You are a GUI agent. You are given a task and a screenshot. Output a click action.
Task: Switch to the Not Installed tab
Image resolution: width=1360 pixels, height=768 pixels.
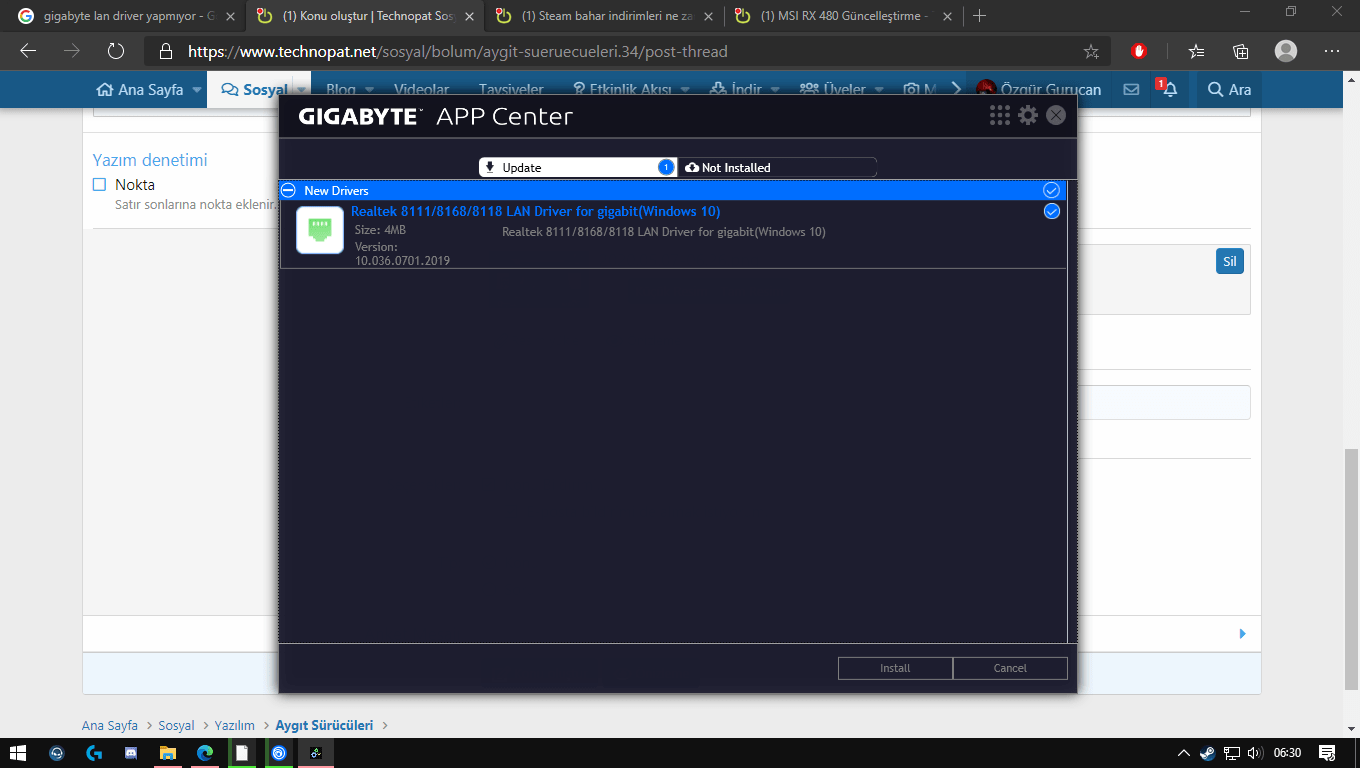pyautogui.click(x=778, y=167)
